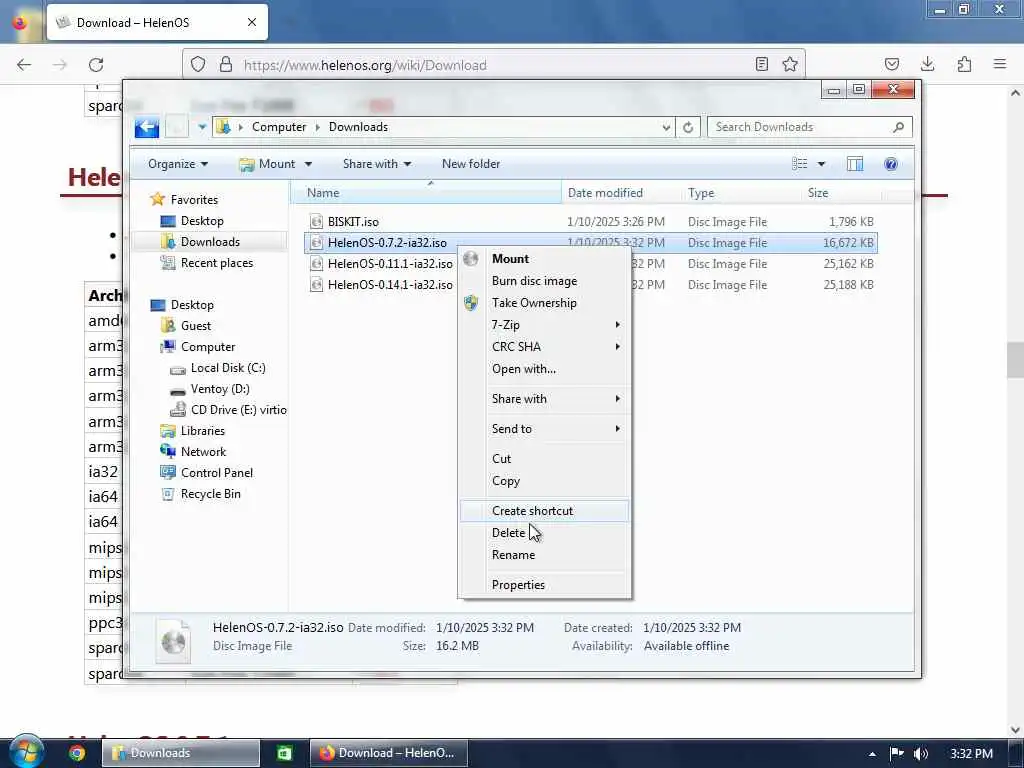
Task: Sort by the Type column header
Action: (x=741, y=193)
